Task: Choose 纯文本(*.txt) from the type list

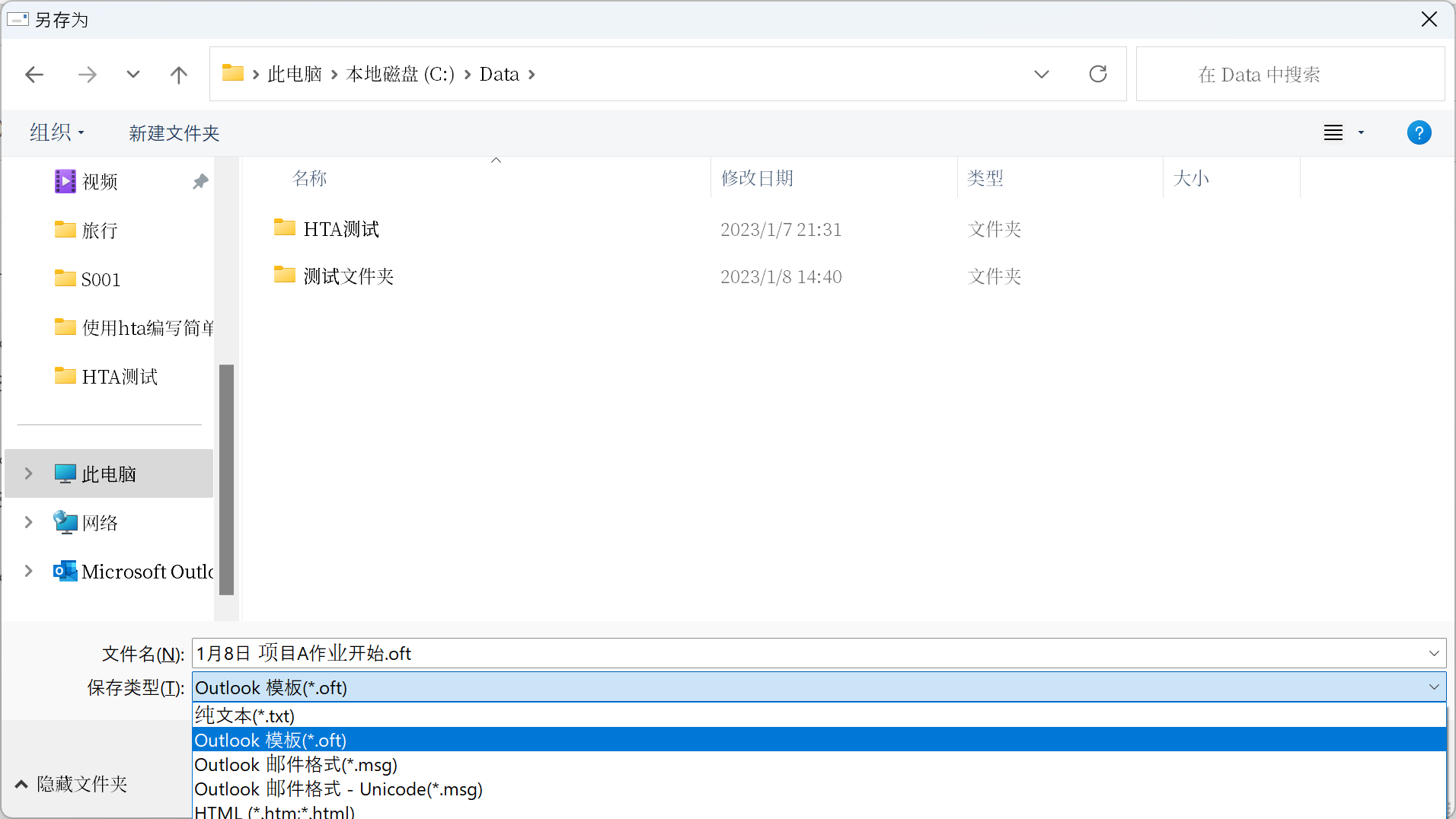Action: tap(244, 715)
